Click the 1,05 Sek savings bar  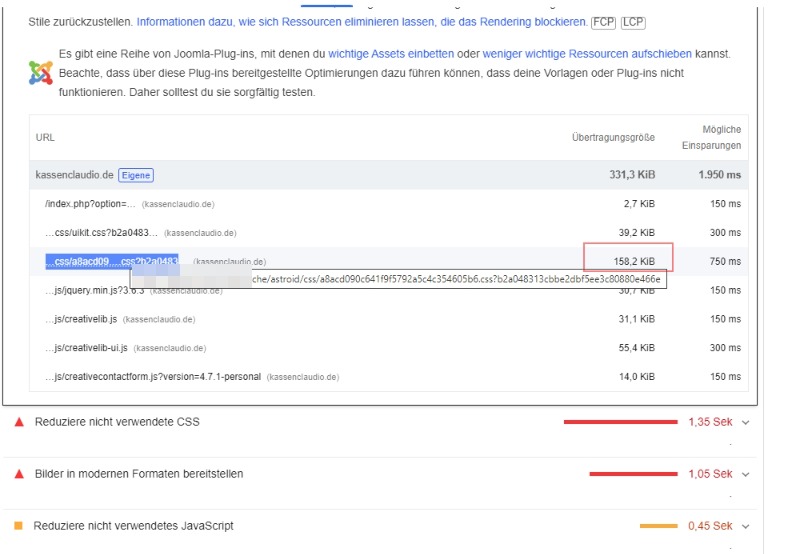(633, 474)
